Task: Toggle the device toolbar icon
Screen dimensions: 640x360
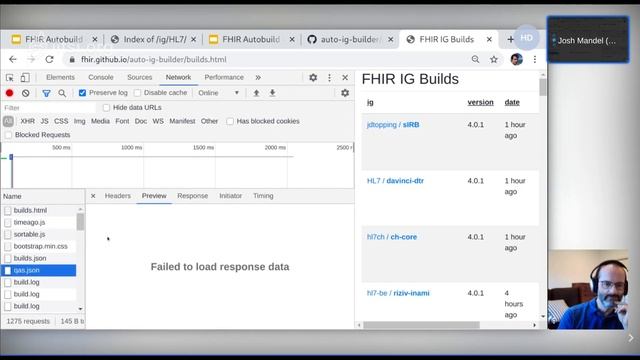Action: point(25,78)
